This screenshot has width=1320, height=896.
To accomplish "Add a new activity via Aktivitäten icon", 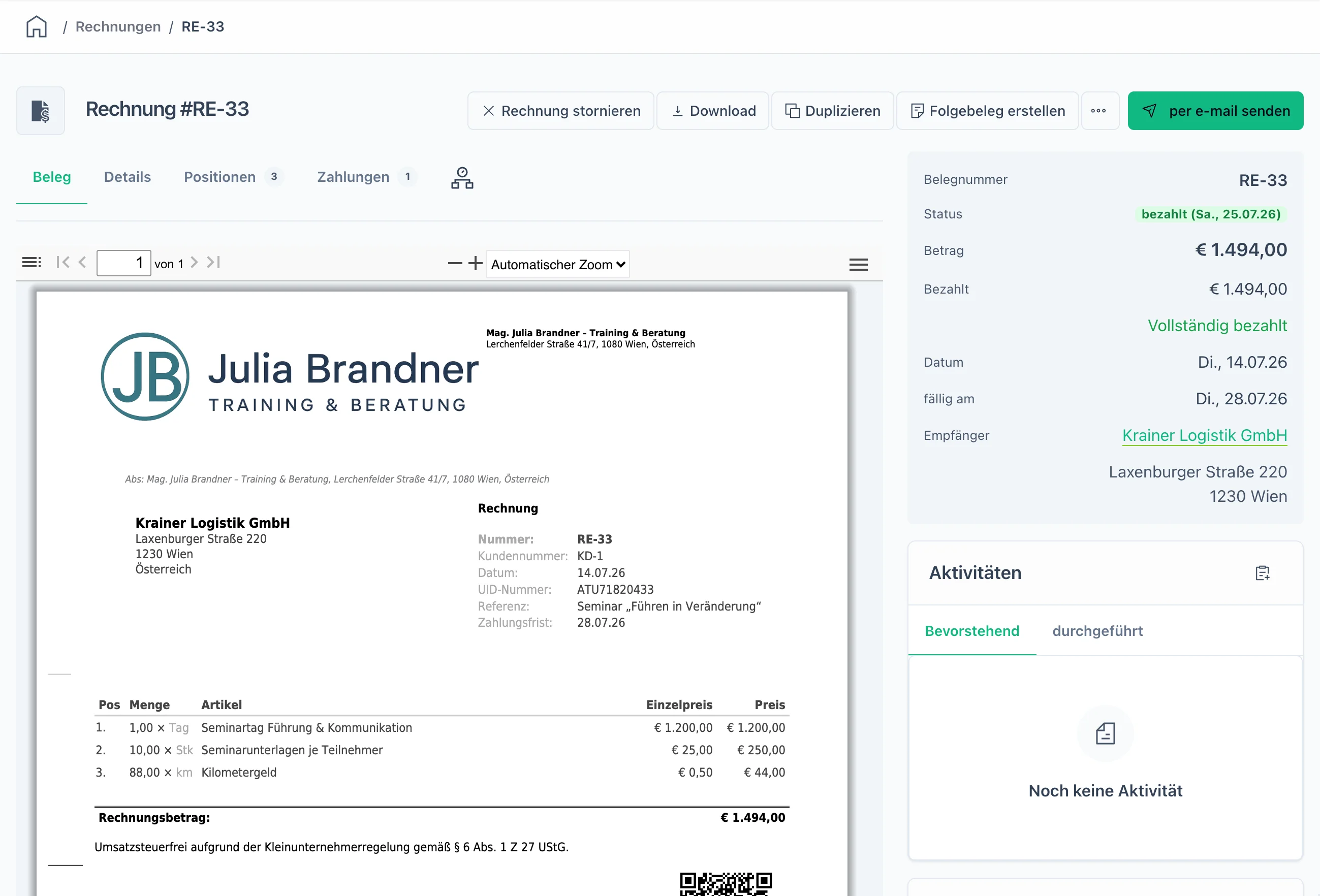I will (1262, 573).
